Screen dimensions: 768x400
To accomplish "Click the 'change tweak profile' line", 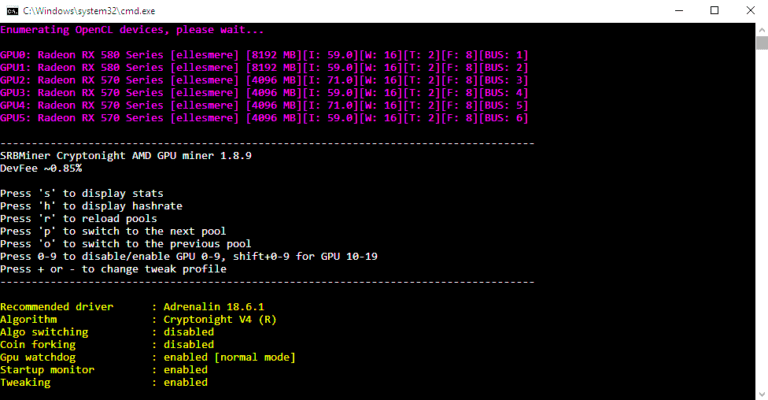I will tap(113, 269).
